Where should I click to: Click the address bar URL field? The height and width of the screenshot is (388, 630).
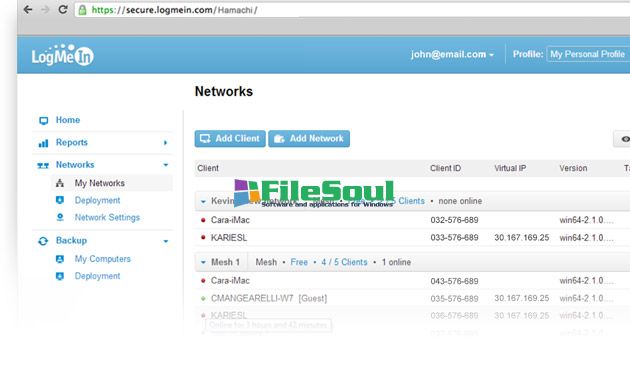[x=352, y=10]
